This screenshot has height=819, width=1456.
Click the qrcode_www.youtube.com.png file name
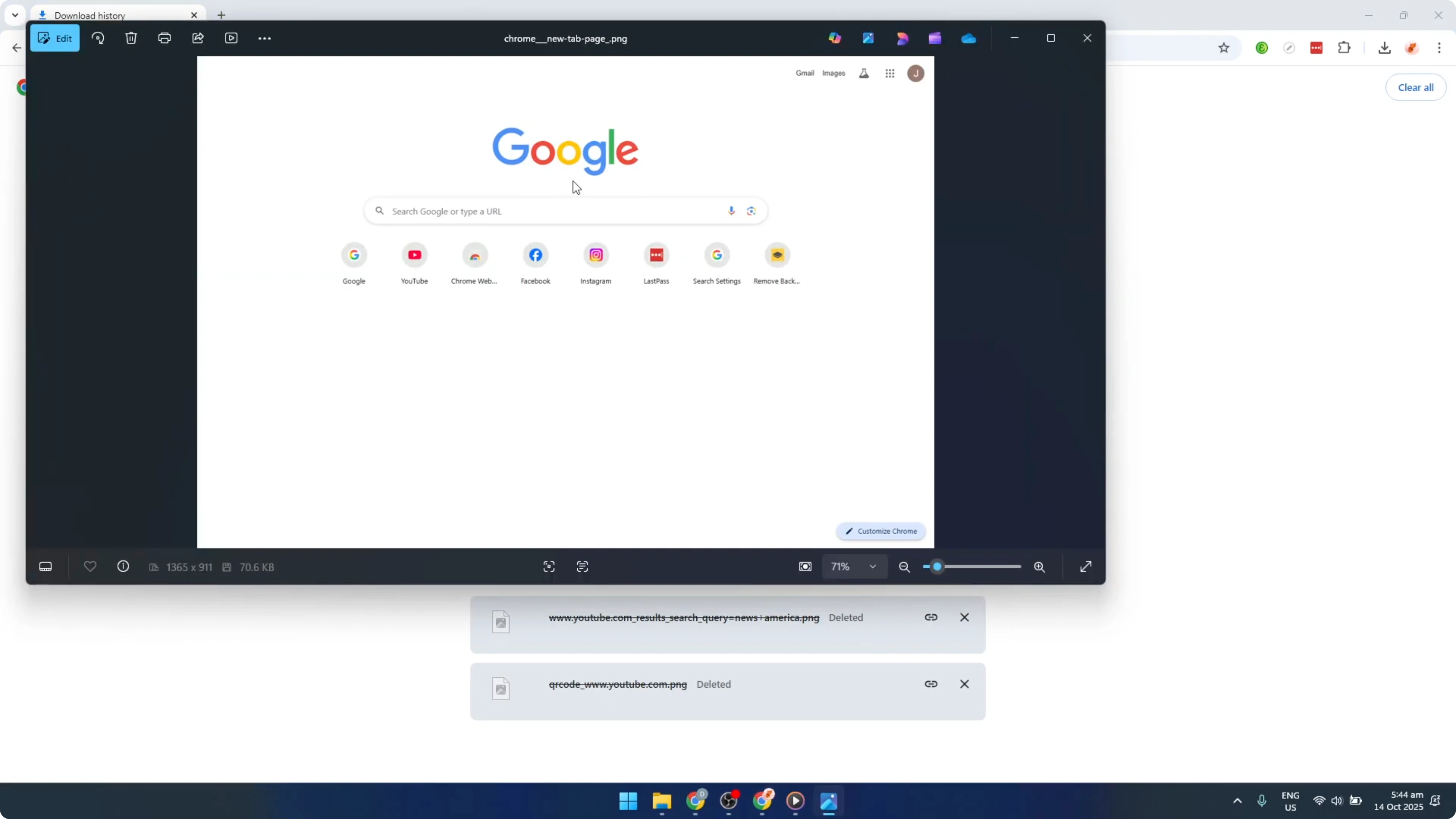[x=618, y=684]
